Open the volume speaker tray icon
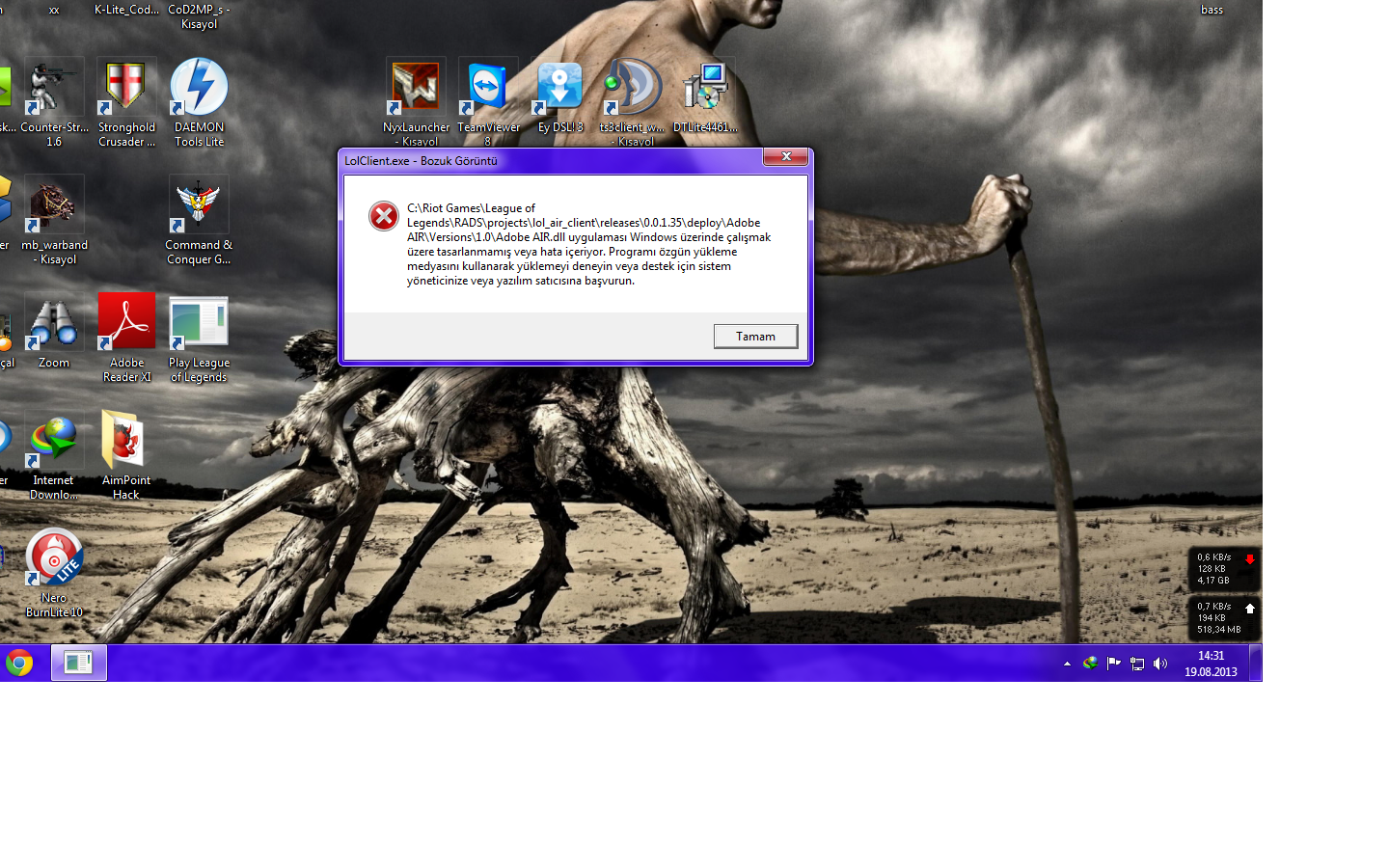Image resolution: width=1389 pixels, height=868 pixels. tap(1160, 664)
